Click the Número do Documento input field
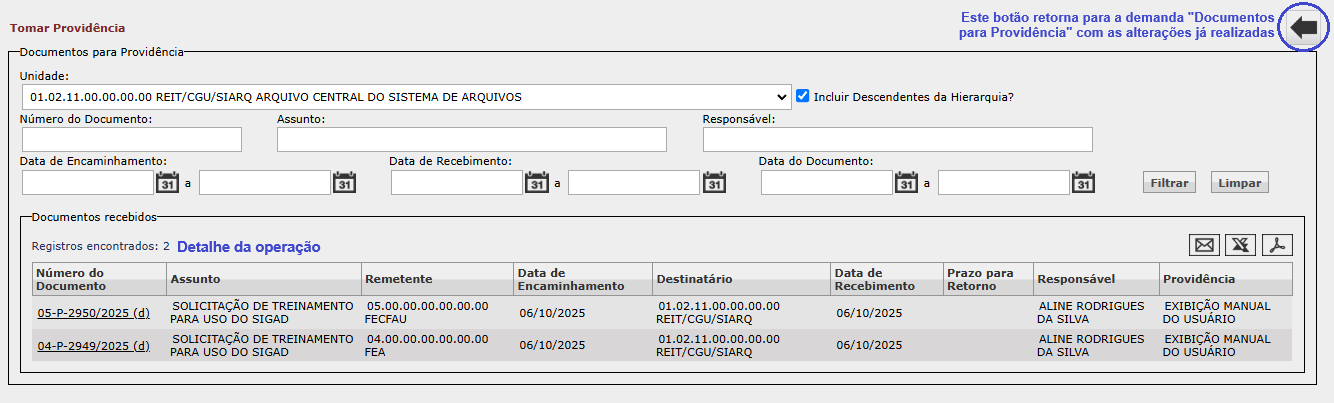Viewport: 1334px width, 403px height. [x=131, y=139]
